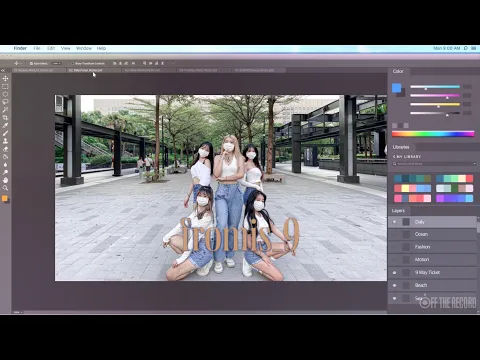Select the Brush tool

point(5,133)
